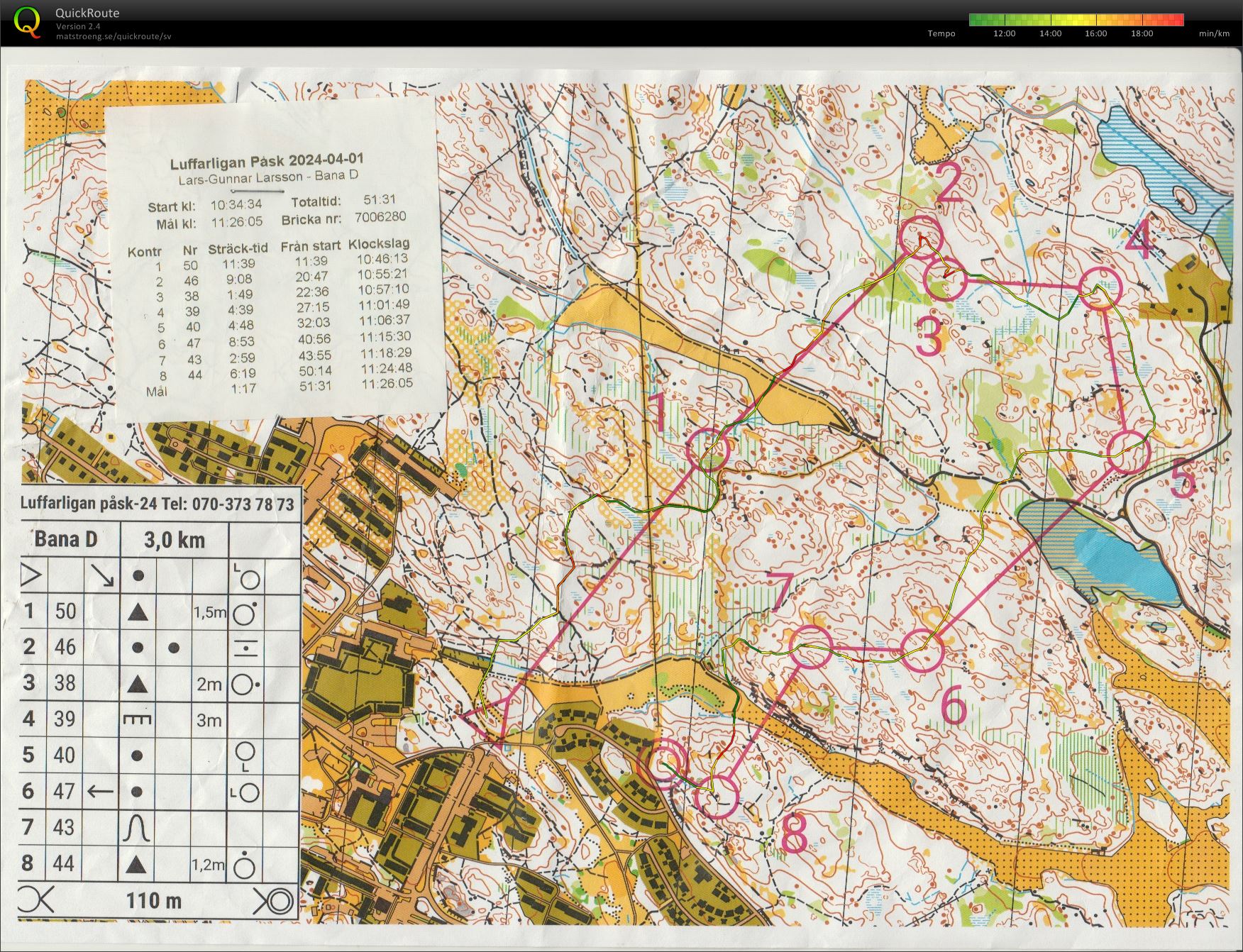Click the 16:00 tempo scale label
Image resolution: width=1243 pixels, height=952 pixels.
click(1095, 33)
